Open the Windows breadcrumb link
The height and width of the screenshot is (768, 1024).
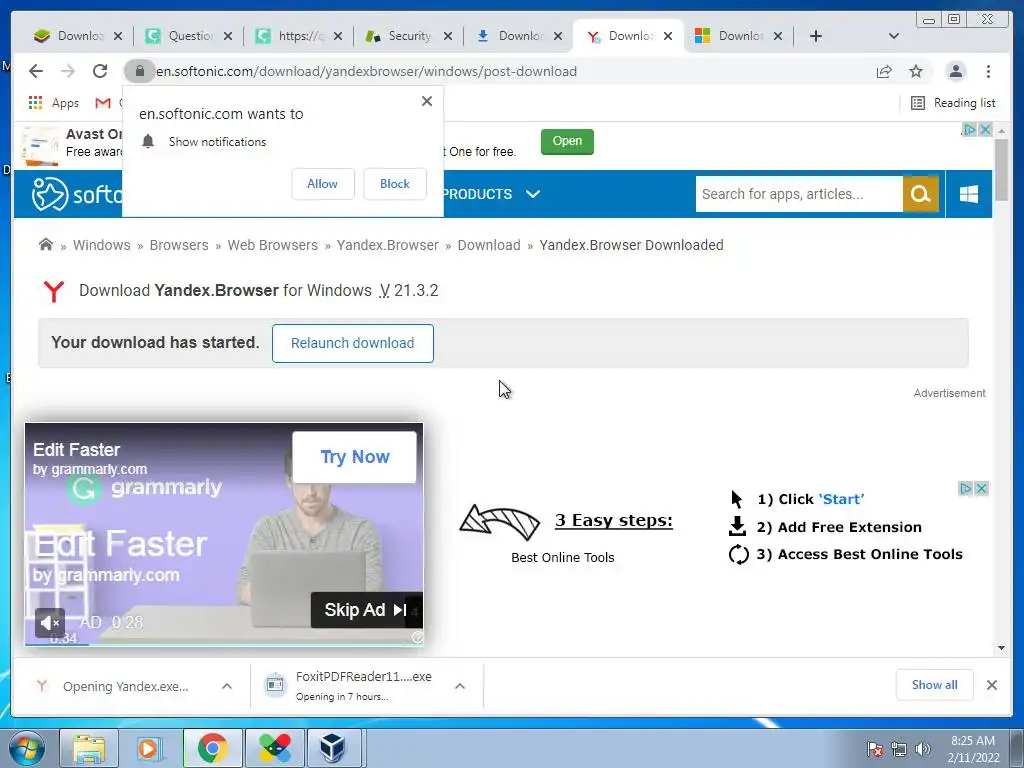click(x=102, y=245)
